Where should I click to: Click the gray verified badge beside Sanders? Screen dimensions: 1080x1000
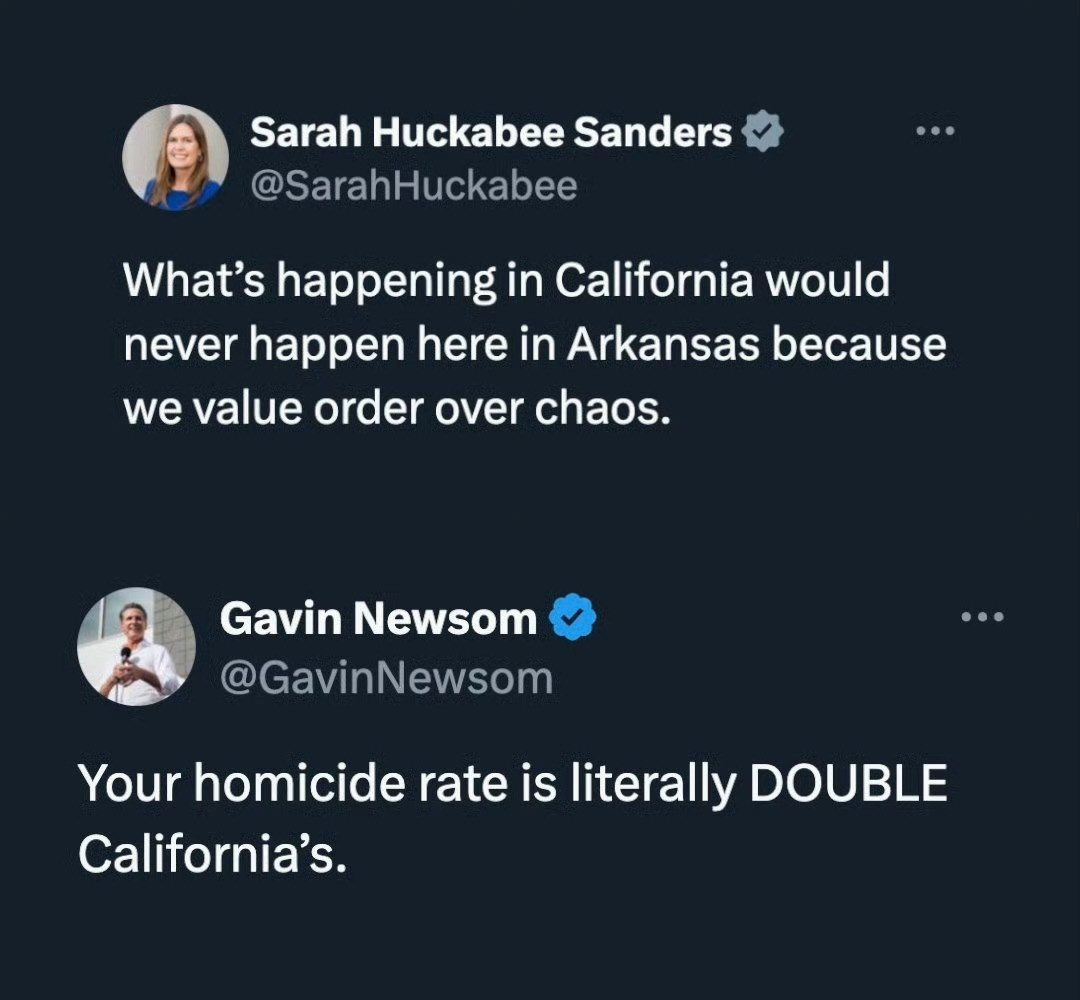(x=762, y=131)
